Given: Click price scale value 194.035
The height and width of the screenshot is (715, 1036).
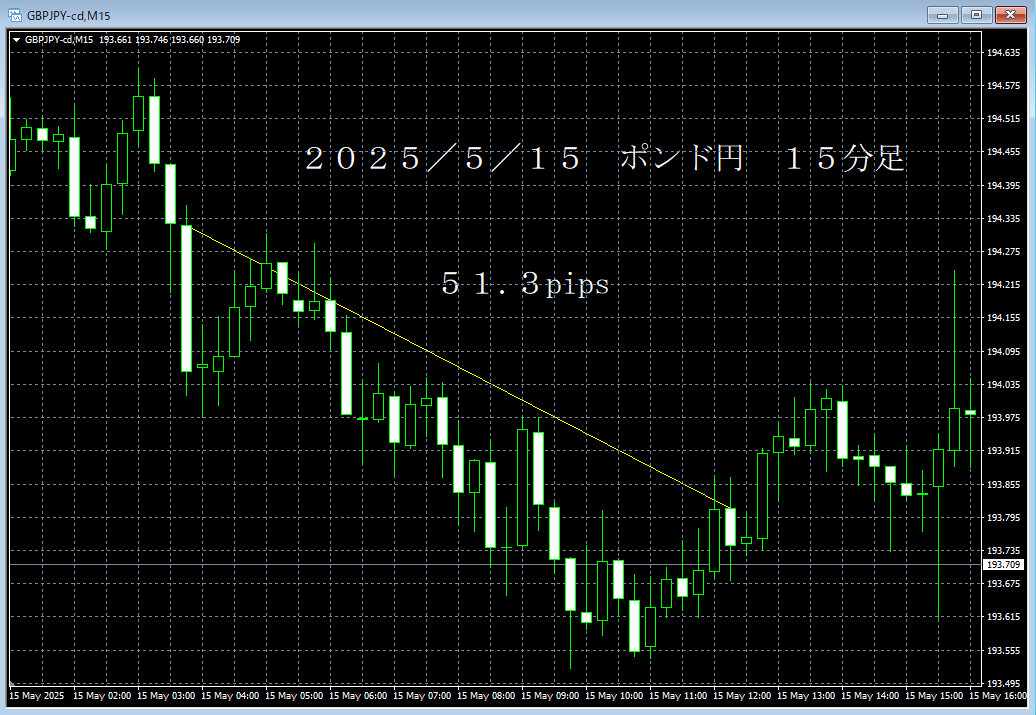Looking at the screenshot, I should tap(1003, 384).
